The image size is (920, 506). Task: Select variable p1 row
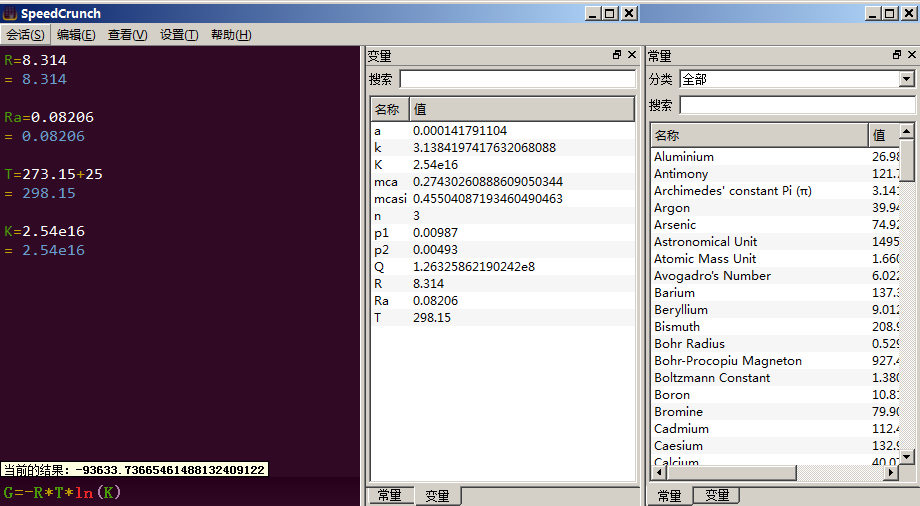click(502, 233)
